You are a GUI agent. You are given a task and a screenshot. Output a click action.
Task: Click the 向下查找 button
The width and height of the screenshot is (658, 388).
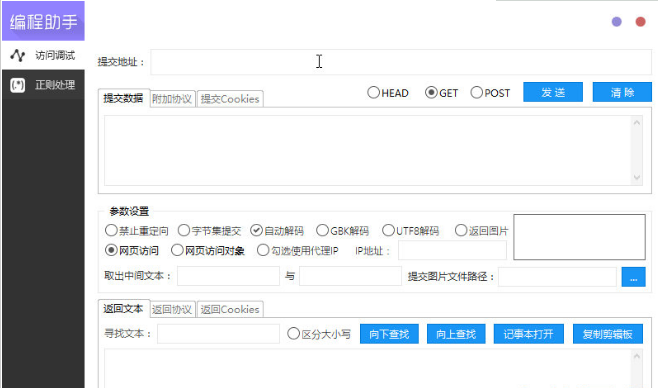click(x=389, y=334)
